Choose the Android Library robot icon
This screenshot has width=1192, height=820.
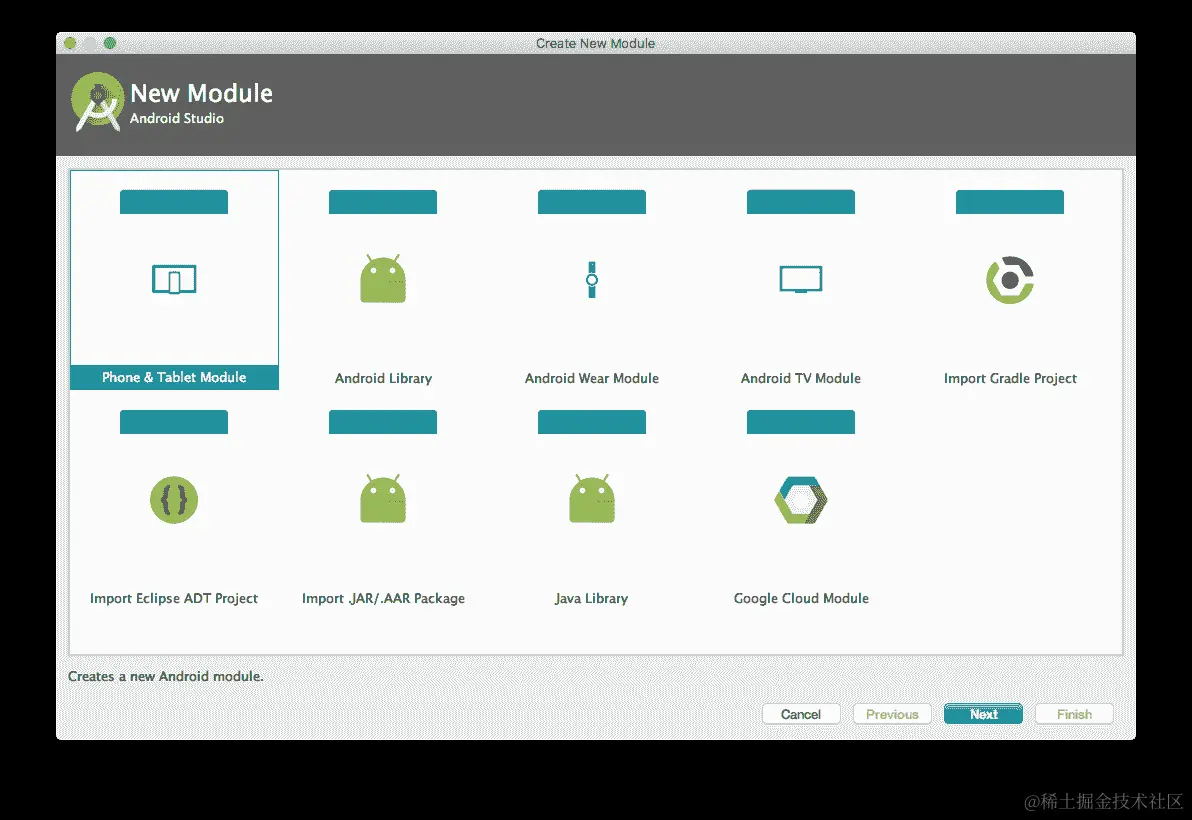tap(383, 278)
